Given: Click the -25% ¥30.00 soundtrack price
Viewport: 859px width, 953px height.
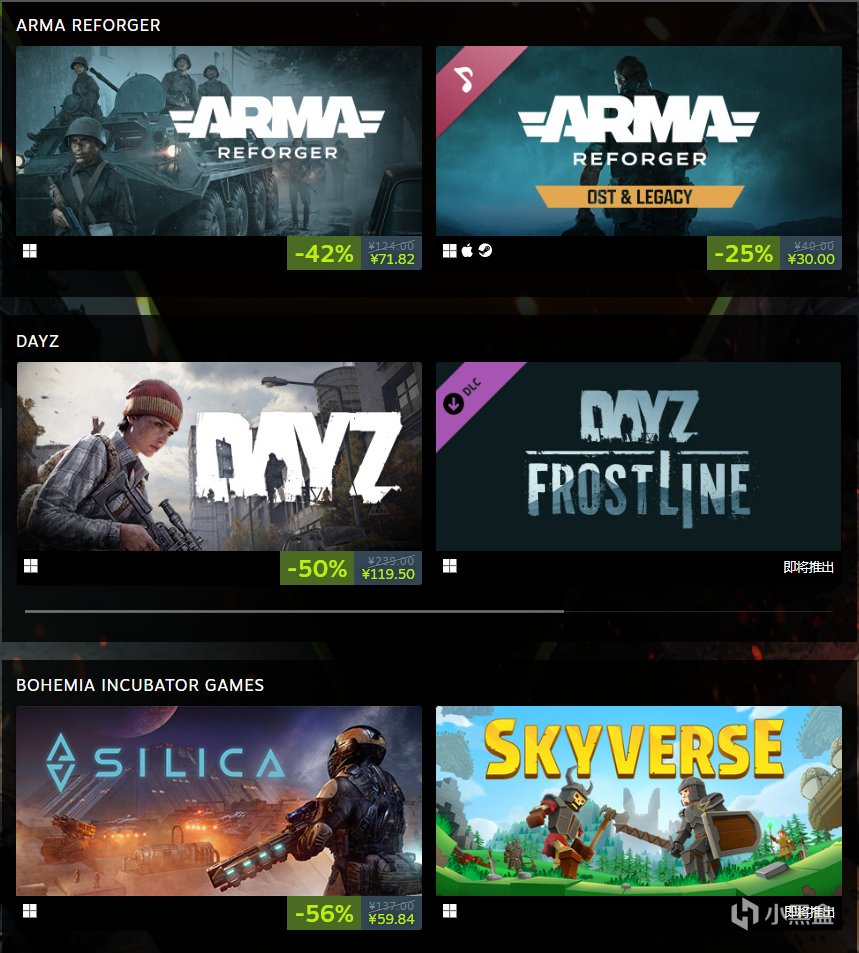Looking at the screenshot, I should (x=774, y=253).
